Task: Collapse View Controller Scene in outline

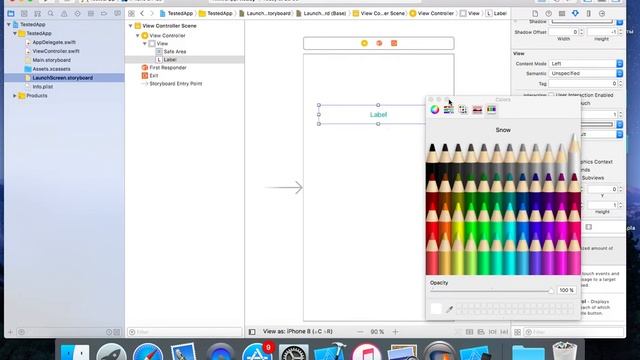Action: pos(131,26)
